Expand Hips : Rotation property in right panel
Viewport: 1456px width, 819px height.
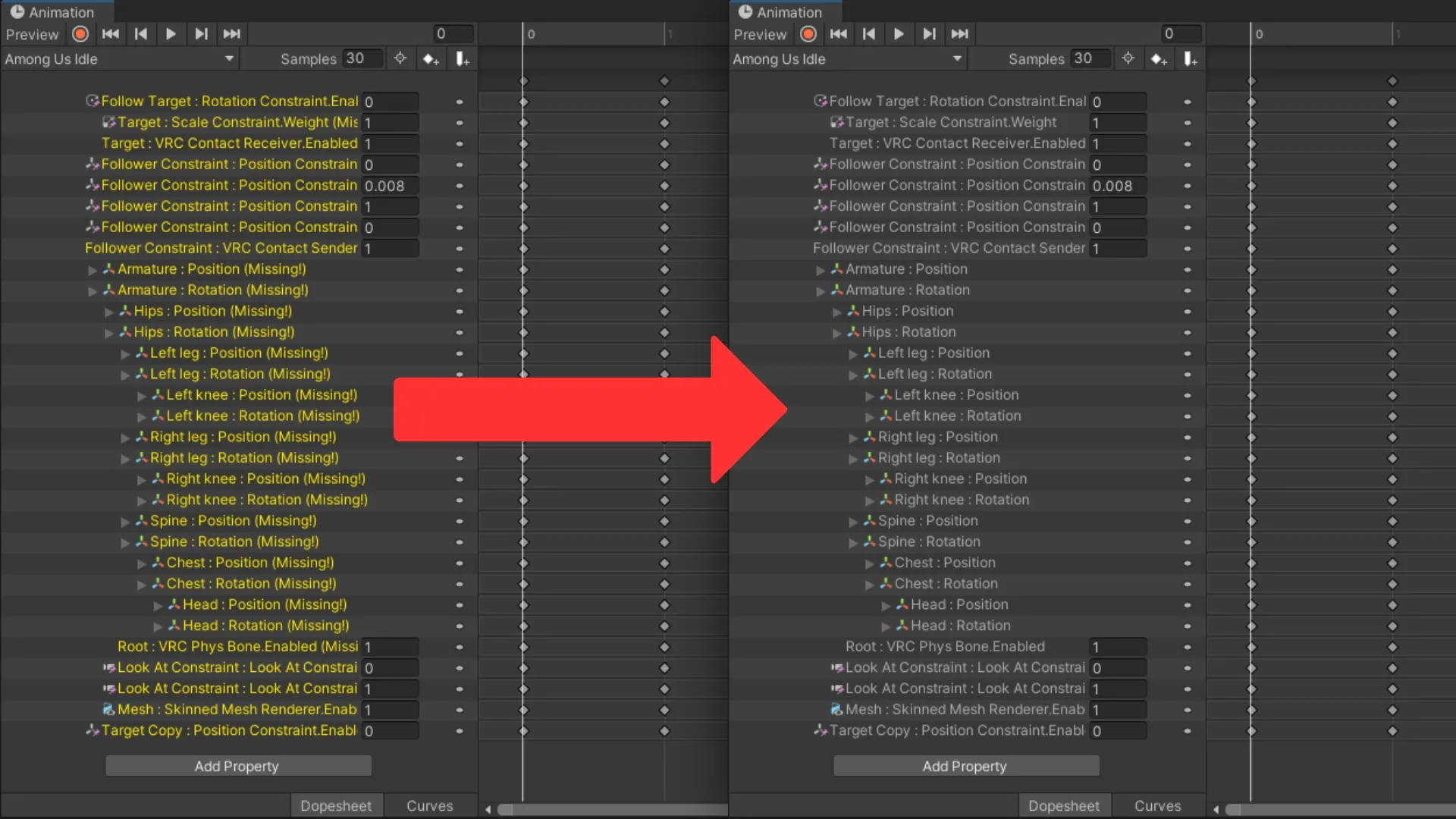click(837, 333)
